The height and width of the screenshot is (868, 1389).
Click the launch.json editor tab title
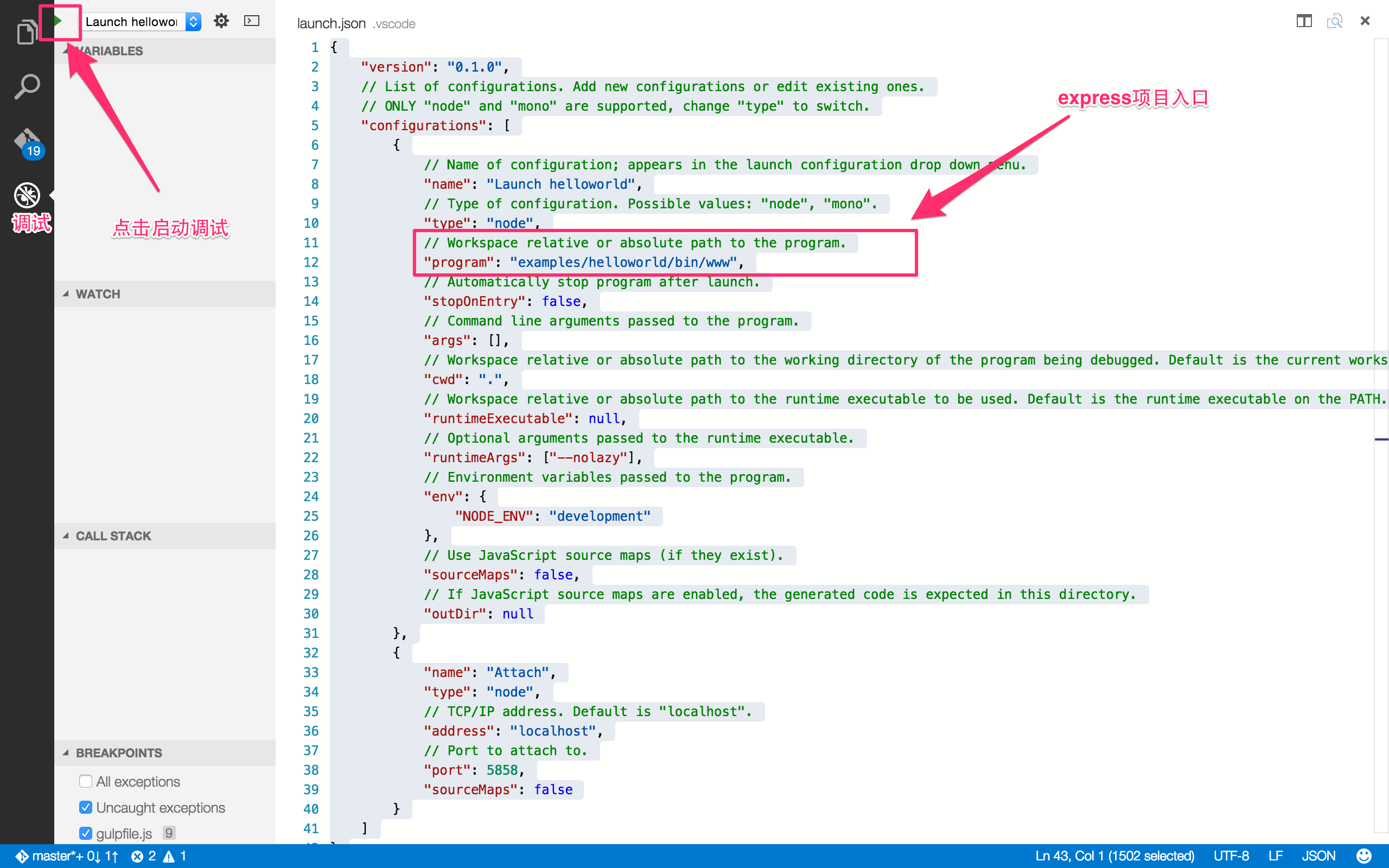tap(331, 23)
